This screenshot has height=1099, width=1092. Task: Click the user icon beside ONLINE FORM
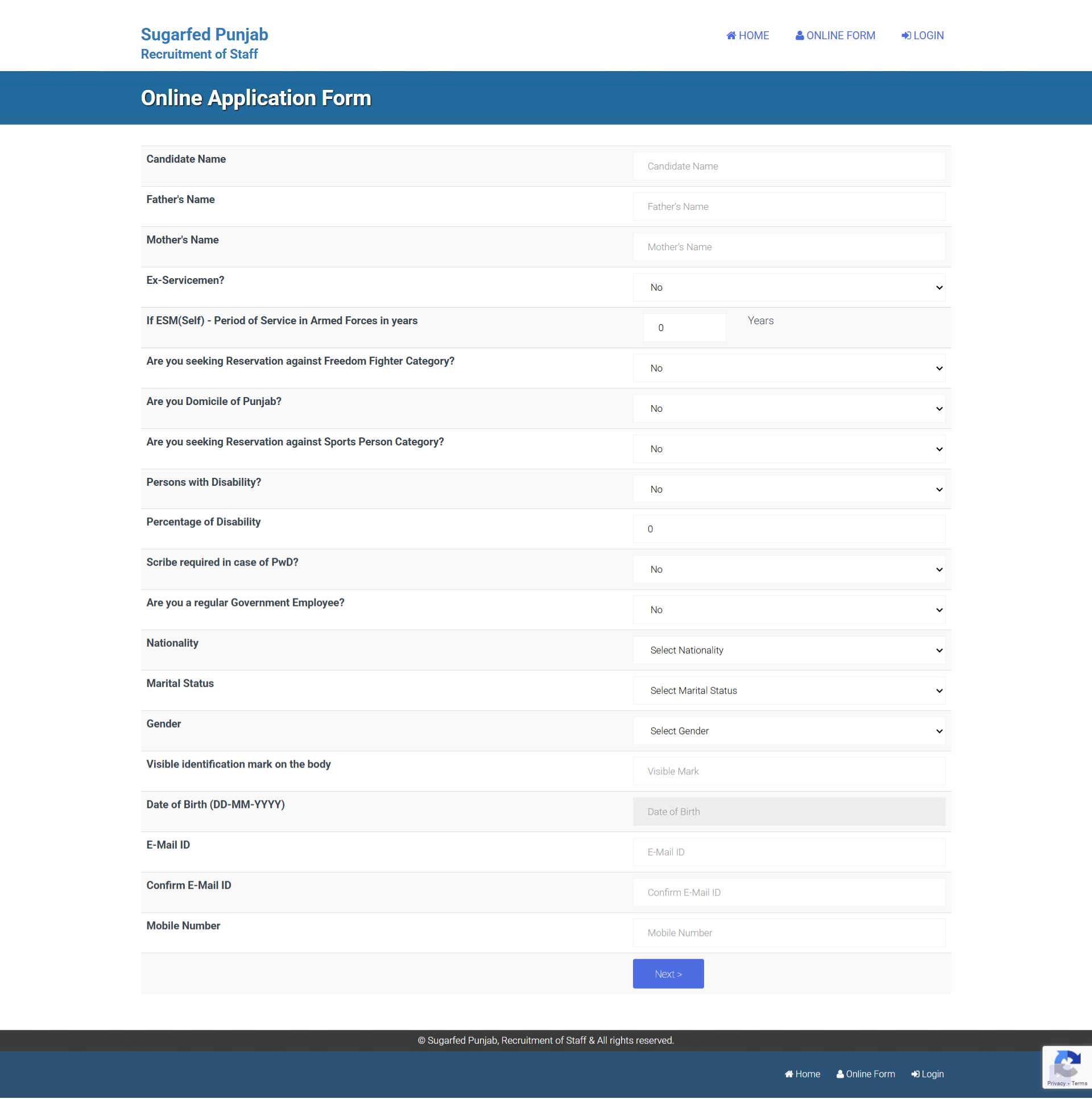click(x=800, y=36)
